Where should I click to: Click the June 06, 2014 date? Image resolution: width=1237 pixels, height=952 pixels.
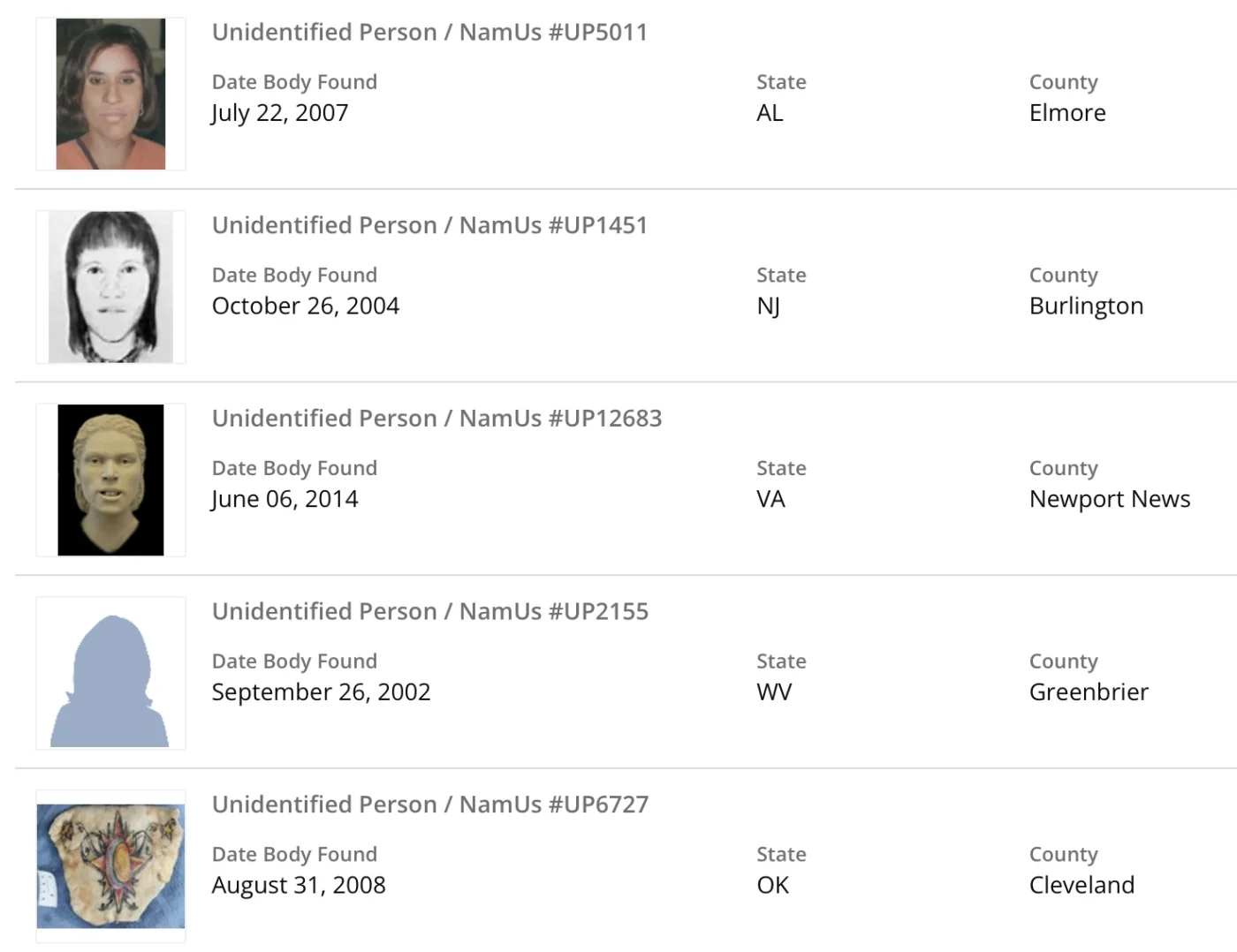pos(285,499)
